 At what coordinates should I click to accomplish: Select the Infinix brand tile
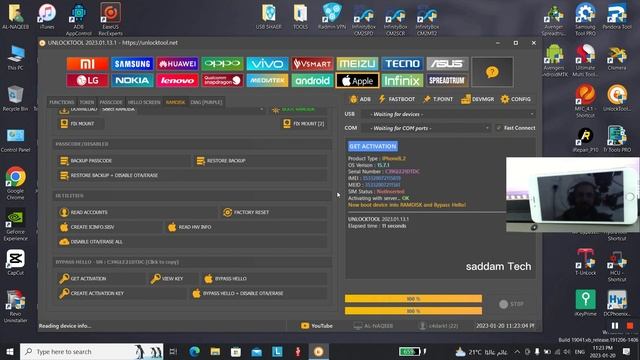402,80
